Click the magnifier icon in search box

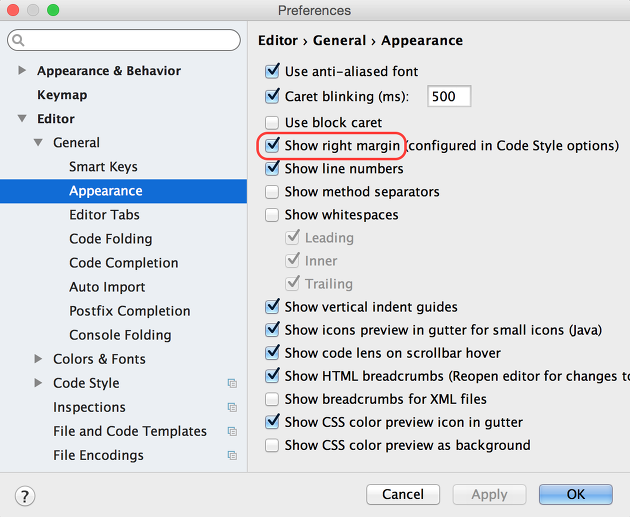(18, 40)
